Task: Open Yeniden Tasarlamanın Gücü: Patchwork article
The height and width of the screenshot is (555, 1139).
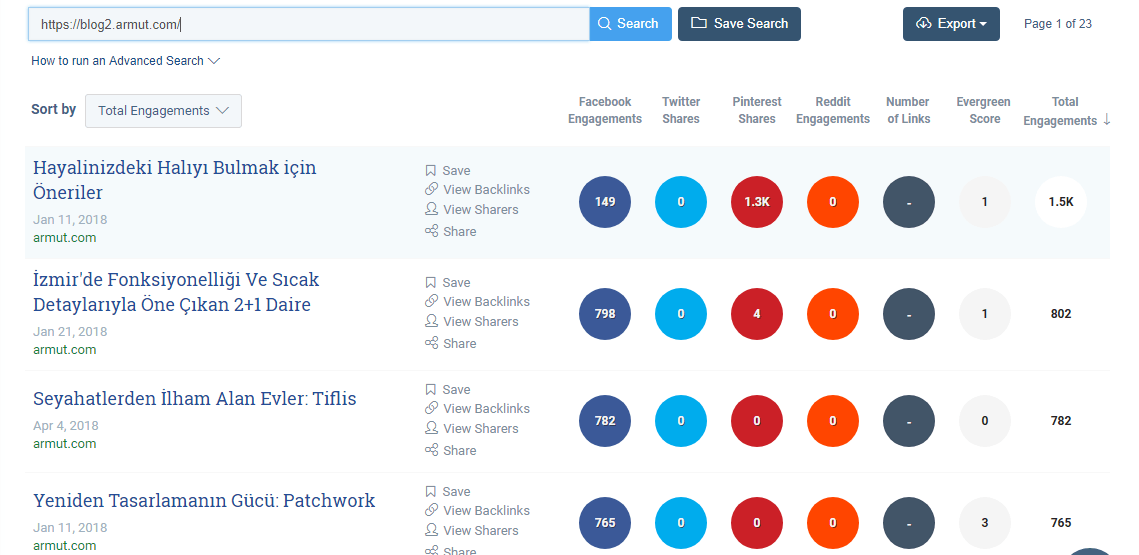Action: pos(204,501)
